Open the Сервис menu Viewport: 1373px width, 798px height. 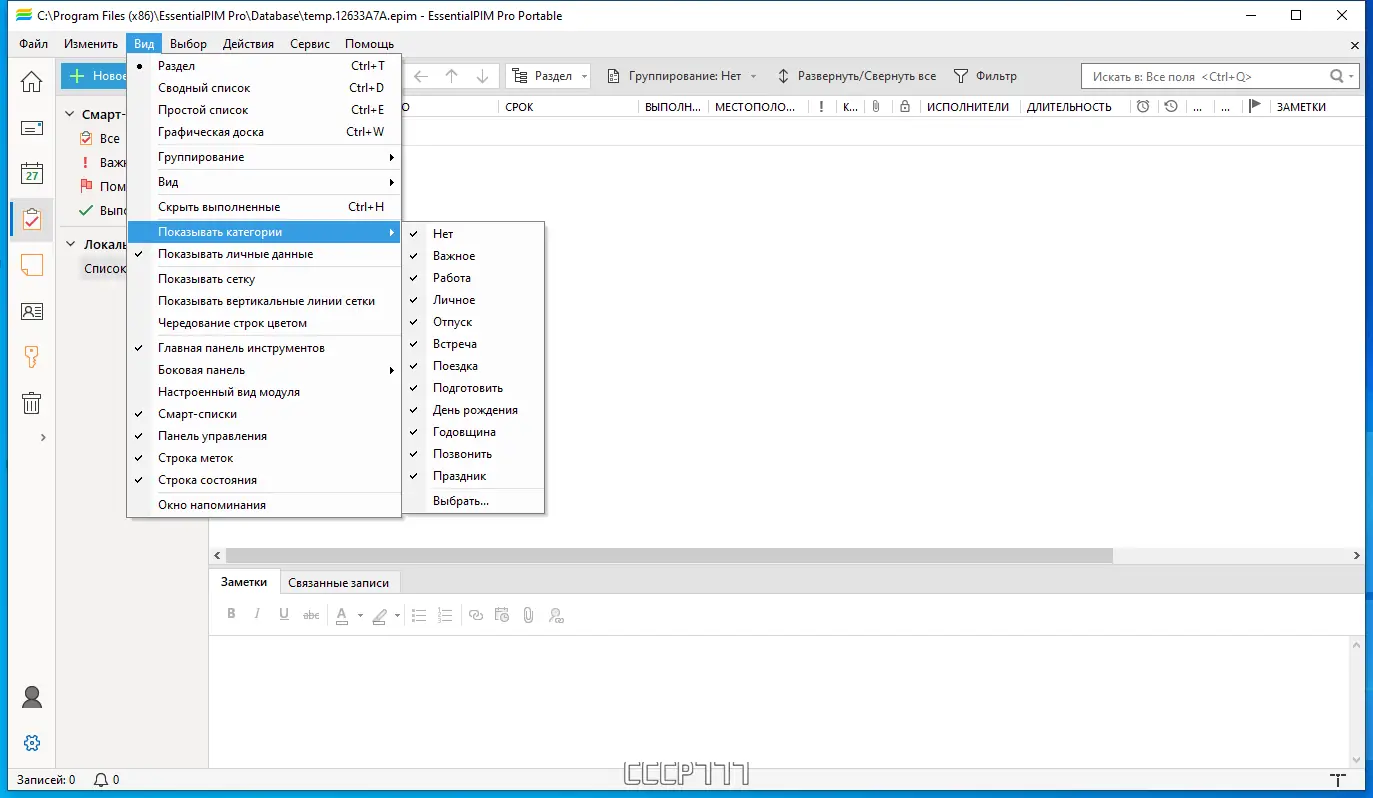click(x=310, y=44)
